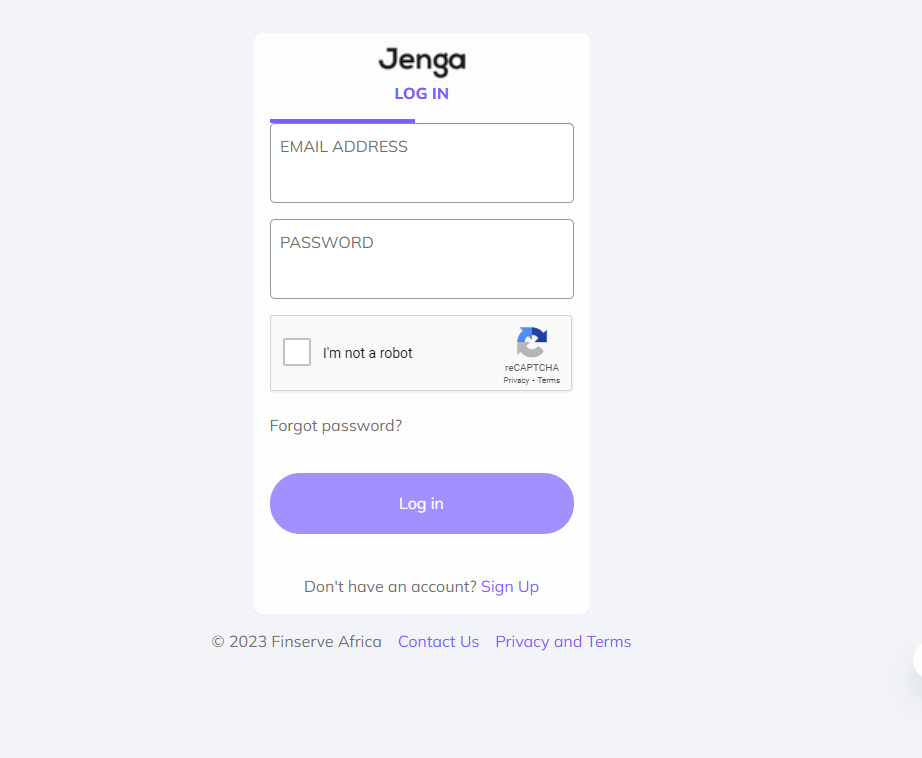The height and width of the screenshot is (758, 922).
Task: Open the Forgot password? link
Action: [x=336, y=426]
